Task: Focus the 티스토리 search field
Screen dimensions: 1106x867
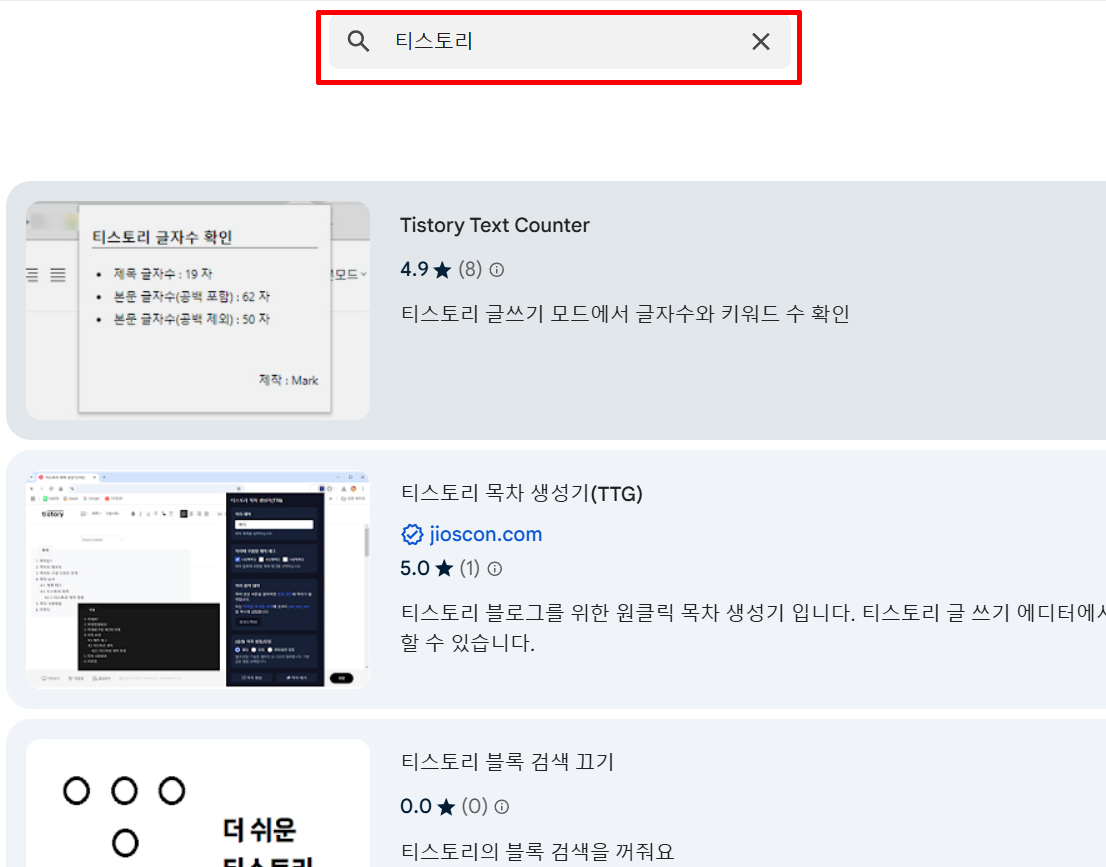Action: tap(559, 42)
